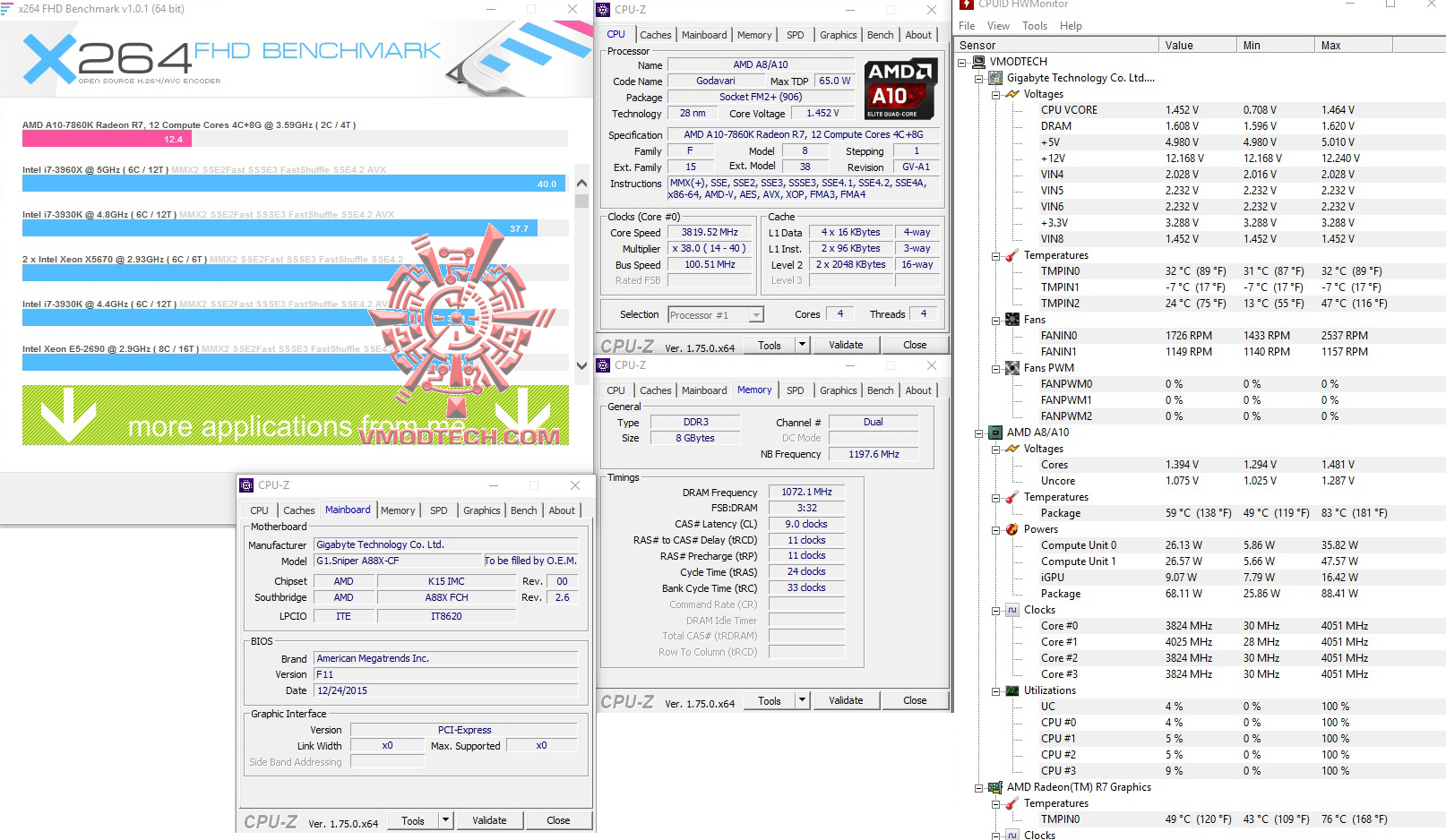Image resolution: width=1446 pixels, height=840 pixels.
Task: Switch to About tab in Memory CPU-Z window
Action: click(x=918, y=390)
